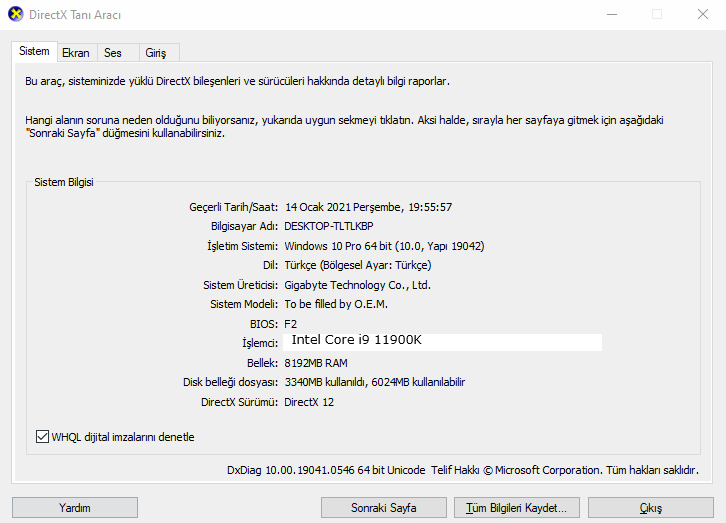Click the Sistem Bilgisi group label

click(x=64, y=182)
